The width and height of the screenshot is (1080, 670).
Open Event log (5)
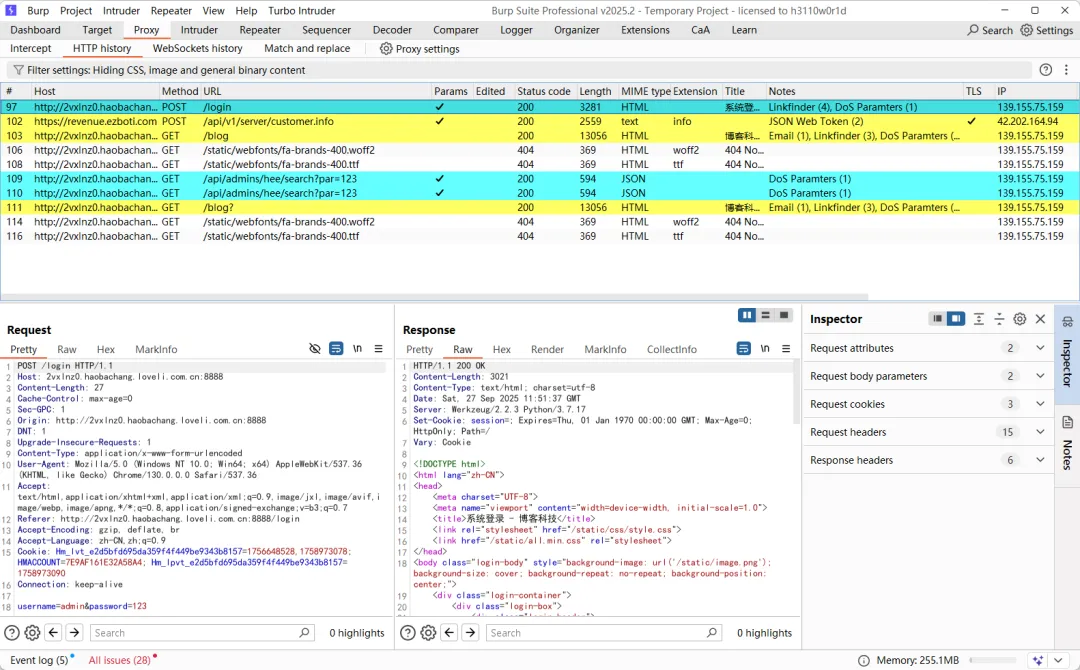[x=39, y=660]
